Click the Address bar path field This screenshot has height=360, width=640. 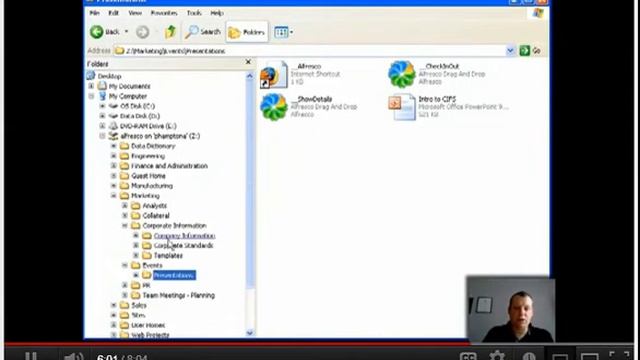(x=309, y=51)
